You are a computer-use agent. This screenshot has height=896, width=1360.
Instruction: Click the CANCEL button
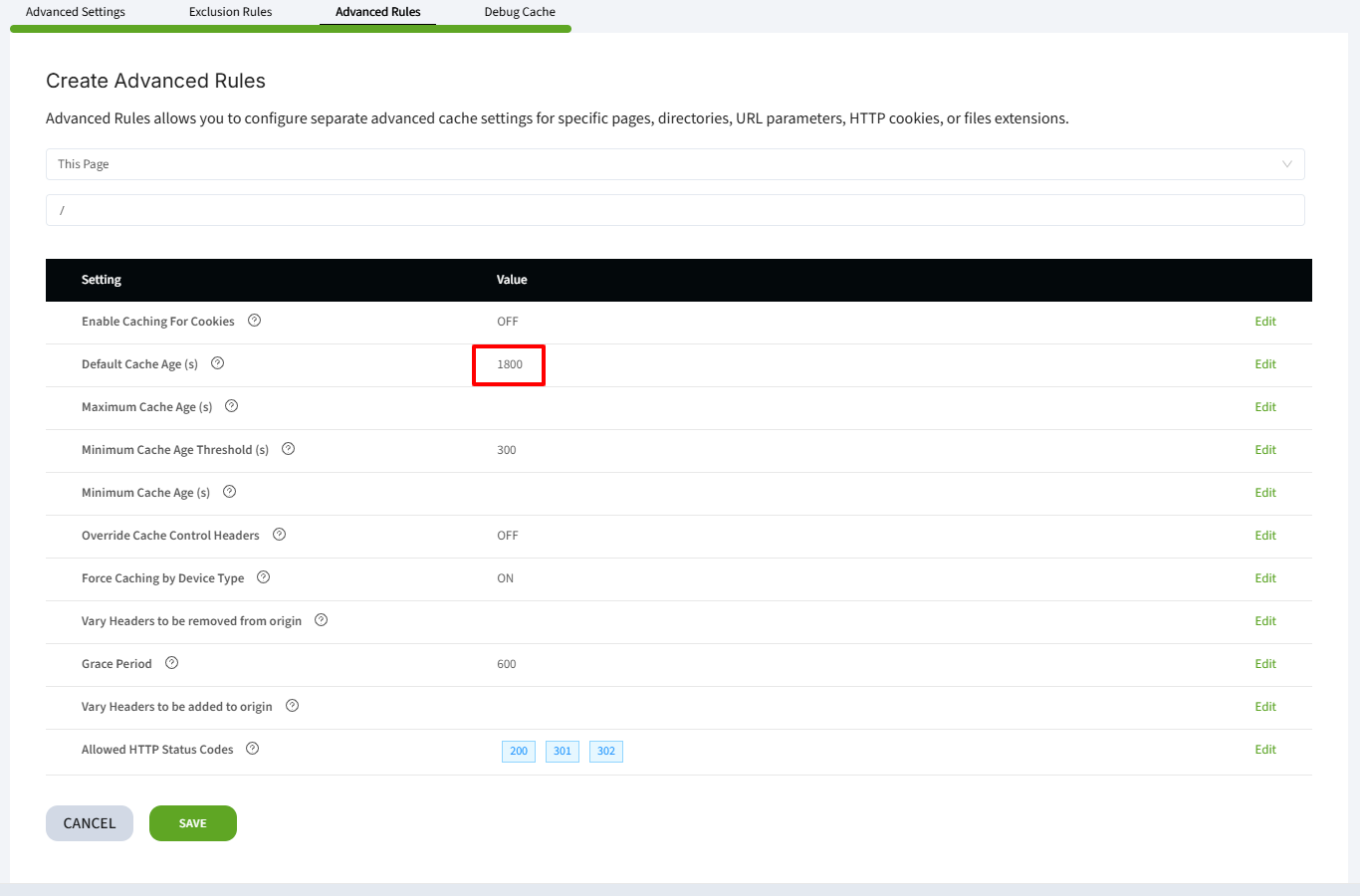[90, 823]
